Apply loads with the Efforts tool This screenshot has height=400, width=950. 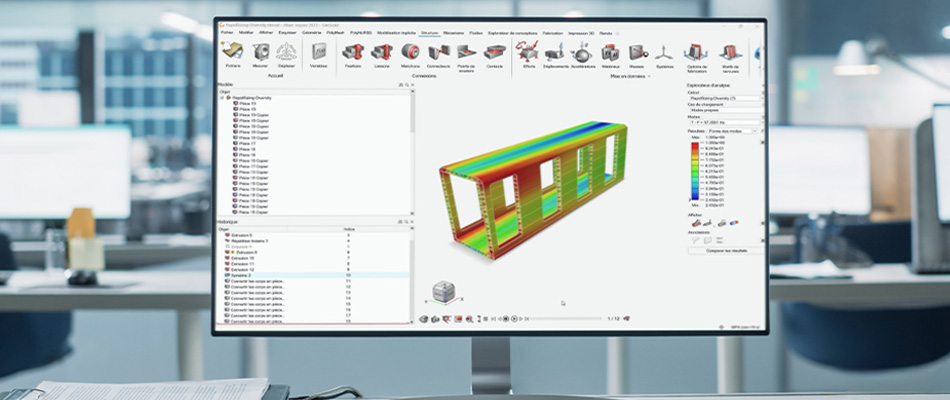[528, 54]
